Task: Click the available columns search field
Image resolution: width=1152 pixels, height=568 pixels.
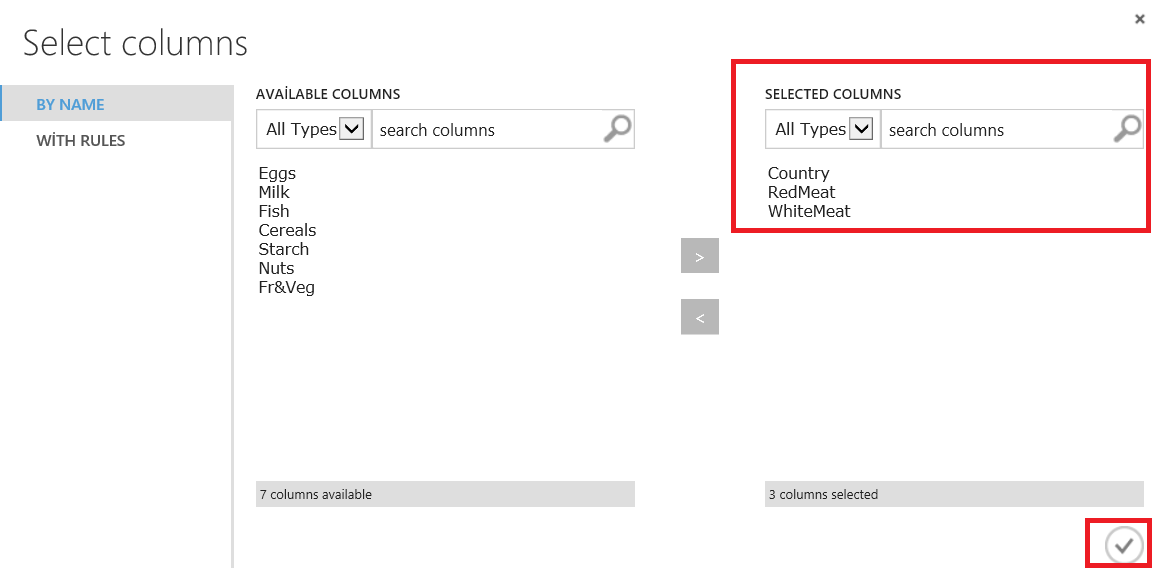Action: [485, 130]
